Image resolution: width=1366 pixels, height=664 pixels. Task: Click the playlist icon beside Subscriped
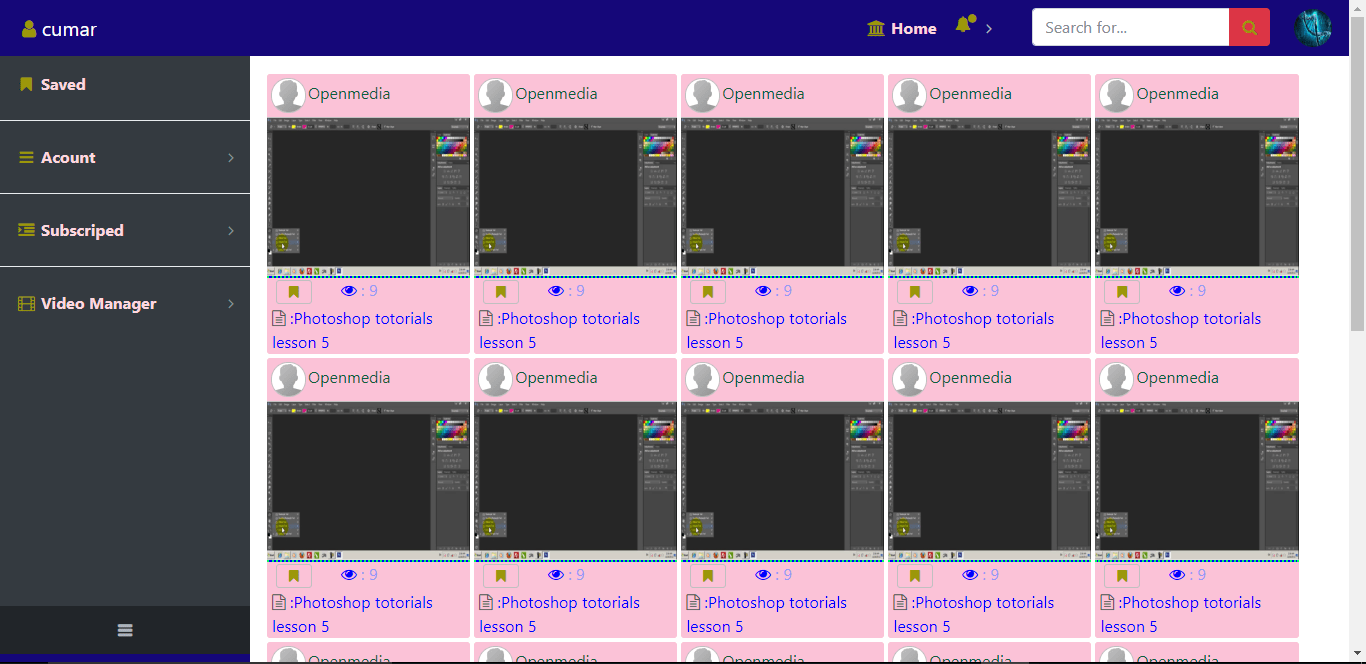(26, 230)
